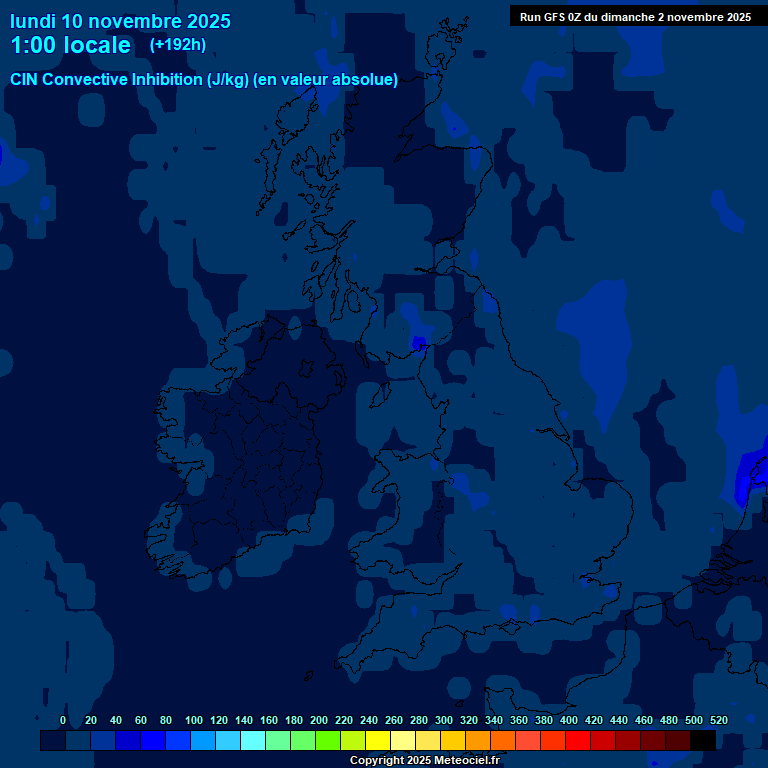Pick the deep blue 40 to 60 swatch
Screen dimensions: 768x768
pyautogui.click(x=128, y=740)
